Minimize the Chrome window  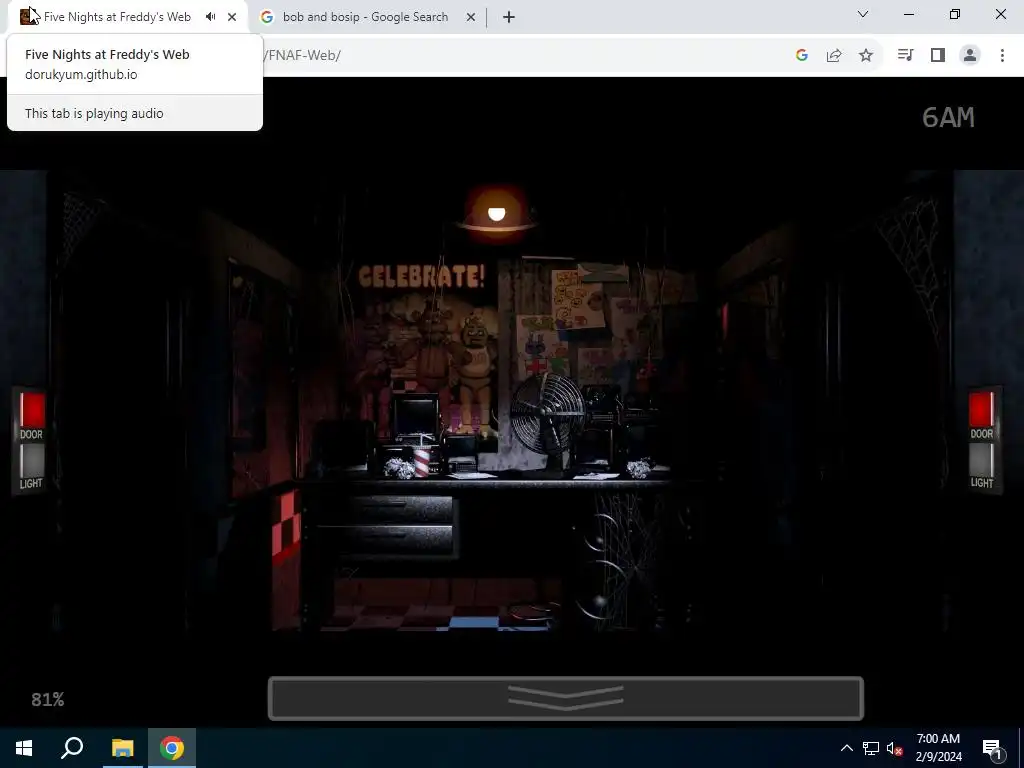pyautogui.click(x=908, y=14)
